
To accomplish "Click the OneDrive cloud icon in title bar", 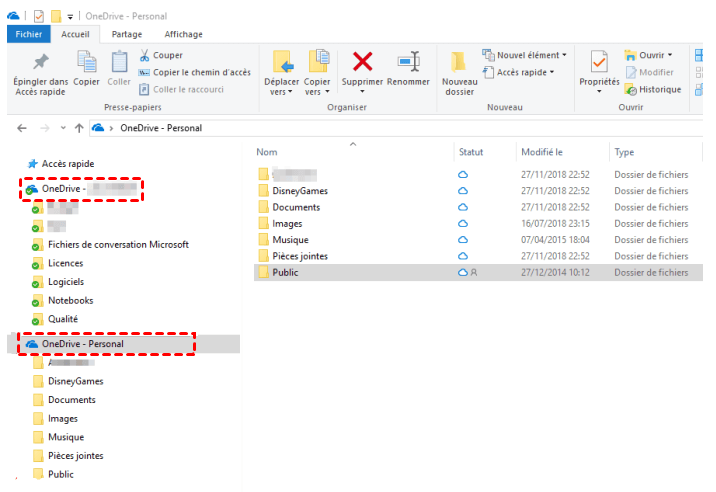I will click(x=13, y=16).
